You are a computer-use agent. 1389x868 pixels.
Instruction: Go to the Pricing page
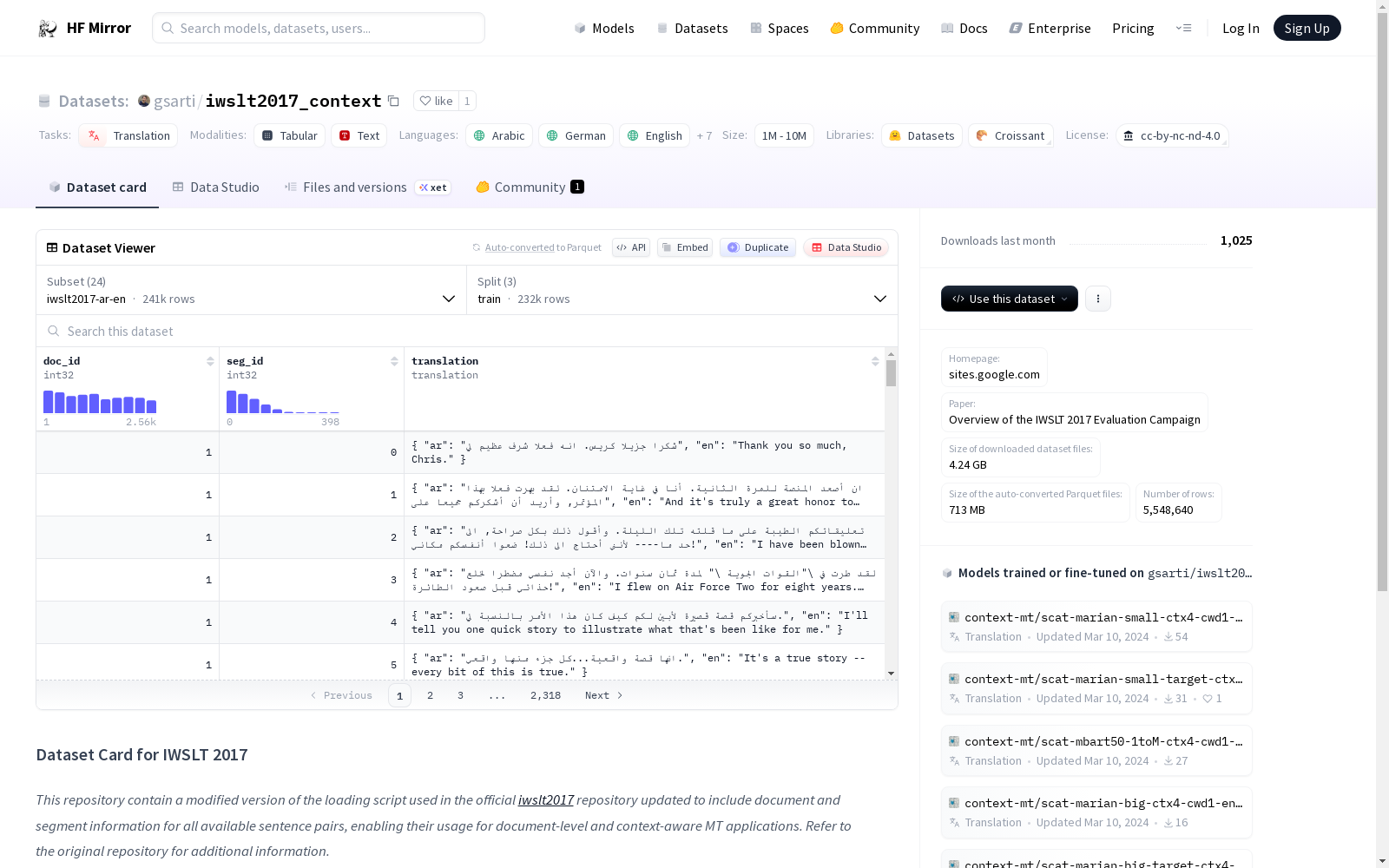(1133, 28)
